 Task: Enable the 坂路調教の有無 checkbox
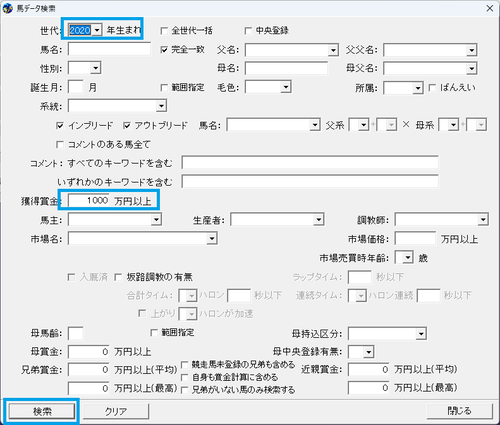click(118, 277)
